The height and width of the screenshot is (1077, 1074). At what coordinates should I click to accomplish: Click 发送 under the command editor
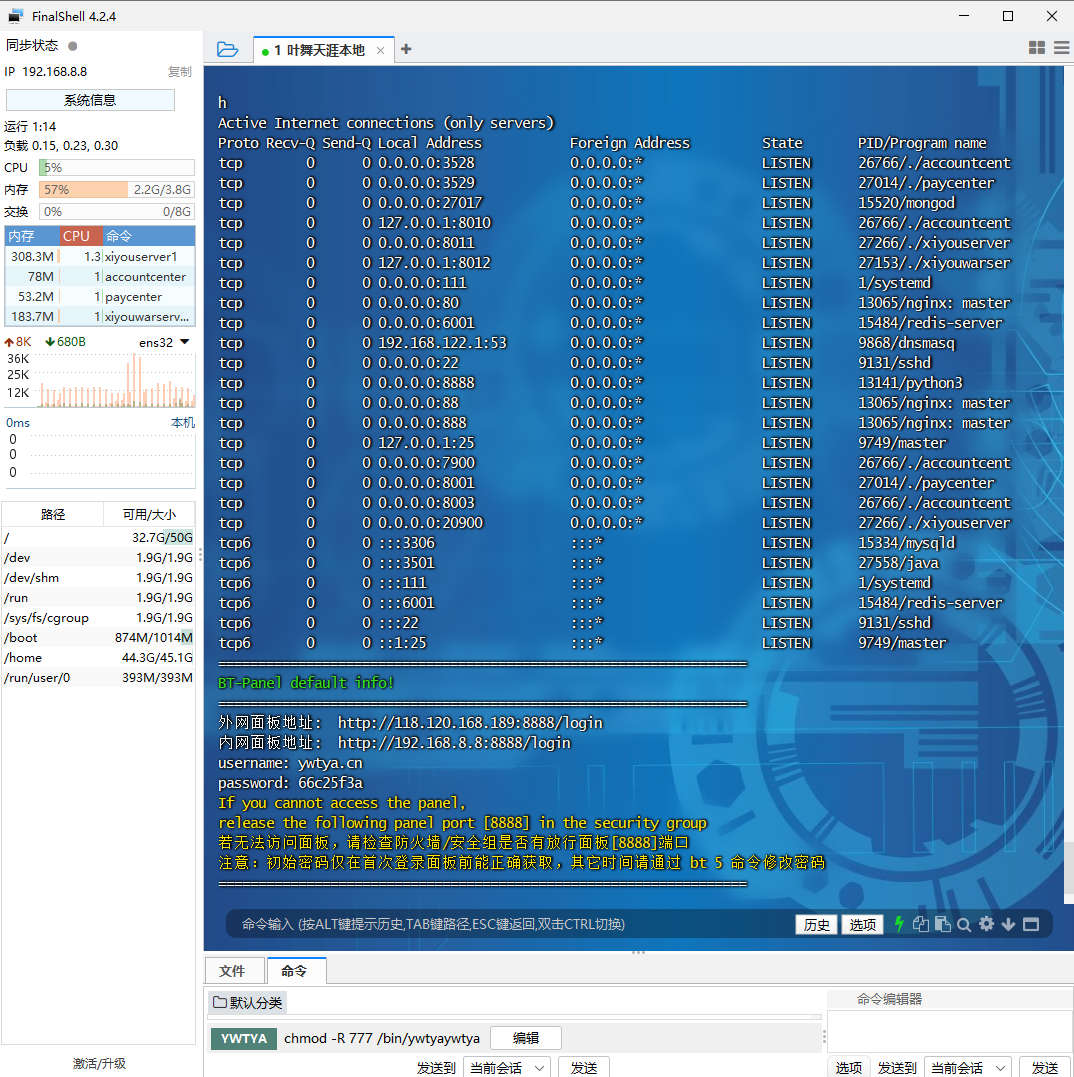[x=1045, y=1067]
